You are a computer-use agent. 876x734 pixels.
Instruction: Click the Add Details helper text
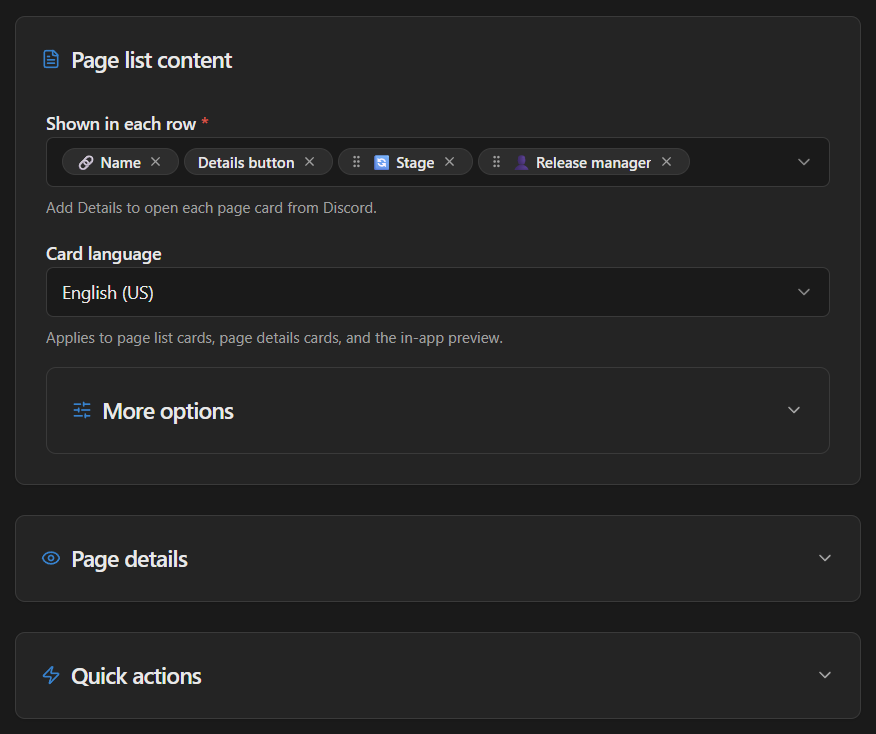[x=211, y=208]
